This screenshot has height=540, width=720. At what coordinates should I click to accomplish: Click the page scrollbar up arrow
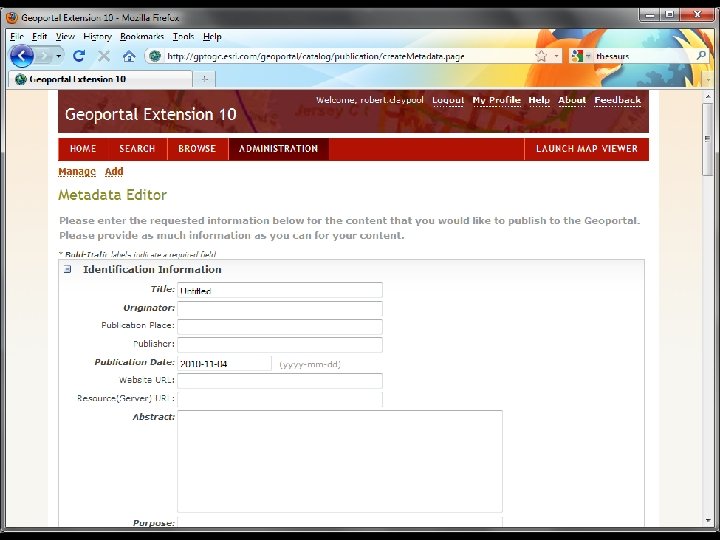pyautogui.click(x=708, y=96)
